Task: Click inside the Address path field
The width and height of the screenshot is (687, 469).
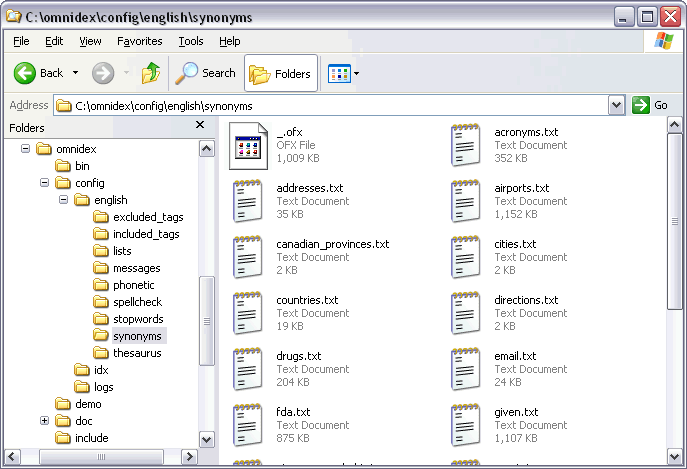Action: click(331, 106)
